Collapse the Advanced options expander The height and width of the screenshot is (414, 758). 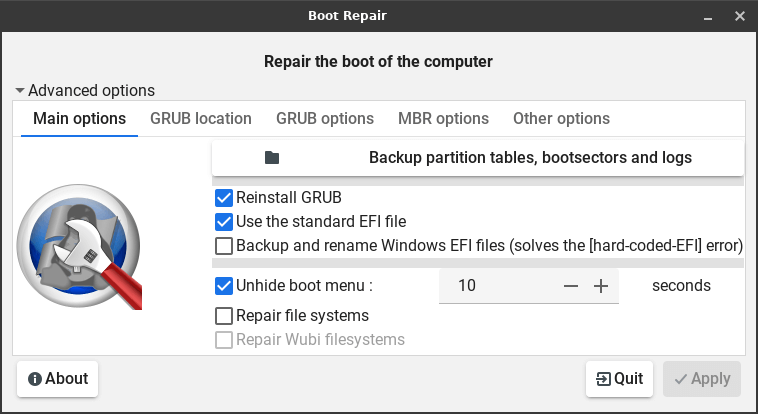coord(20,90)
